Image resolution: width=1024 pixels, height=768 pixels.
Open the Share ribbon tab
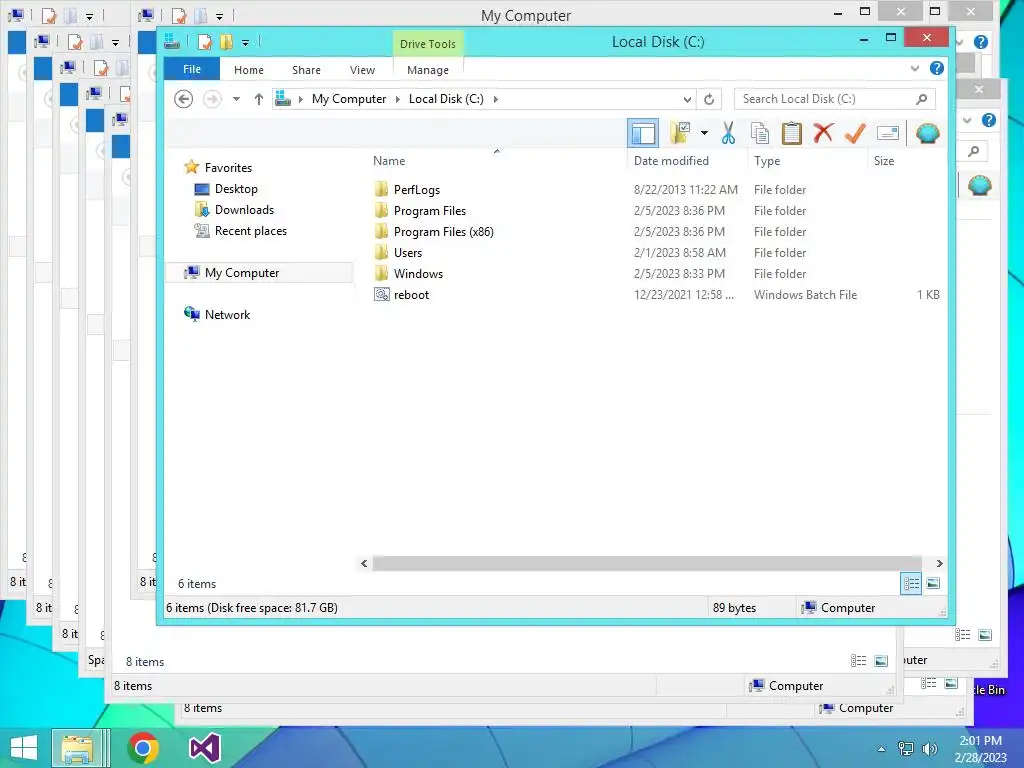[x=306, y=70]
